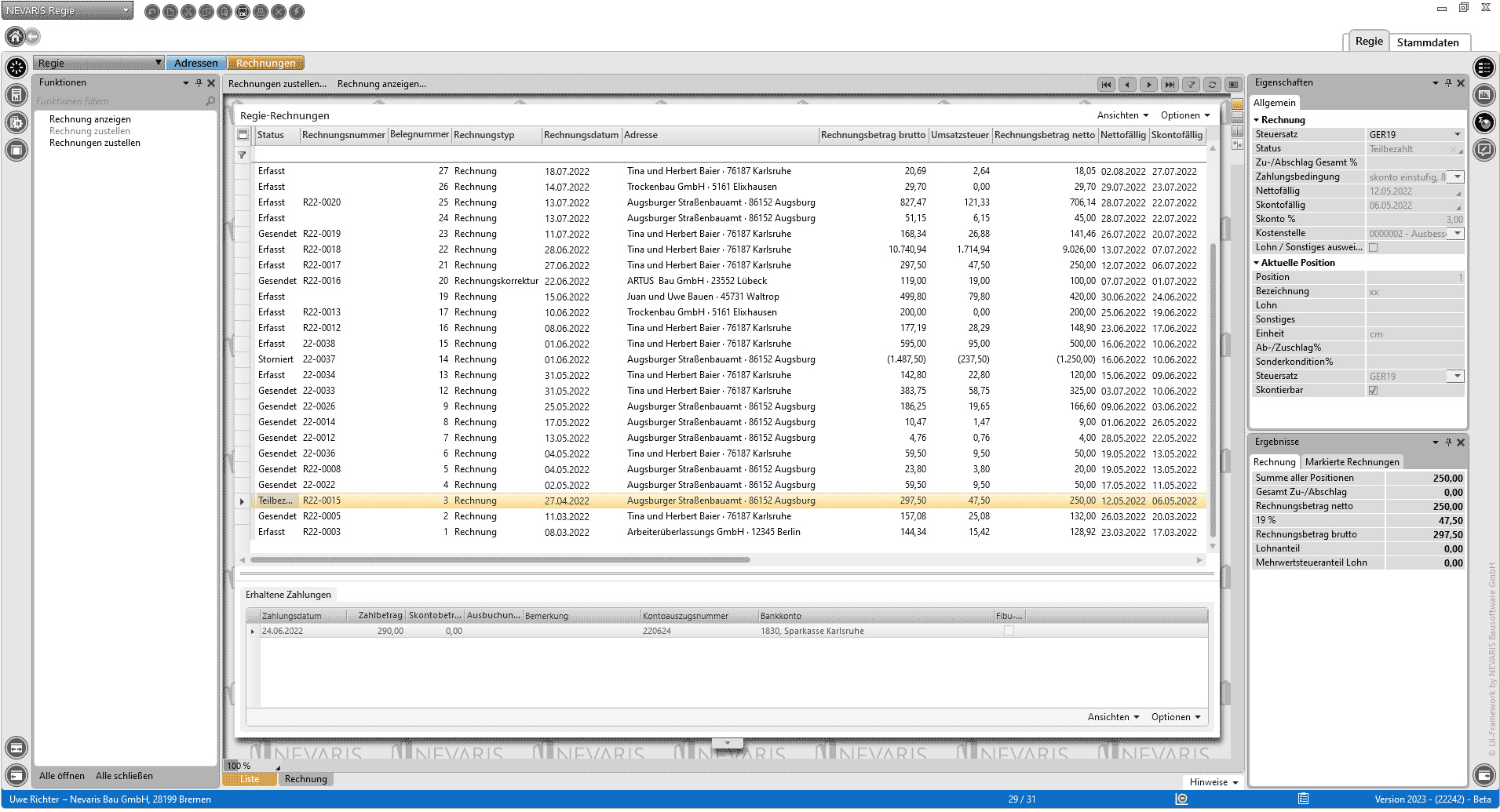The image size is (1500, 812).
Task: Click the Save disk icon in top toolbar
Action: point(243,12)
